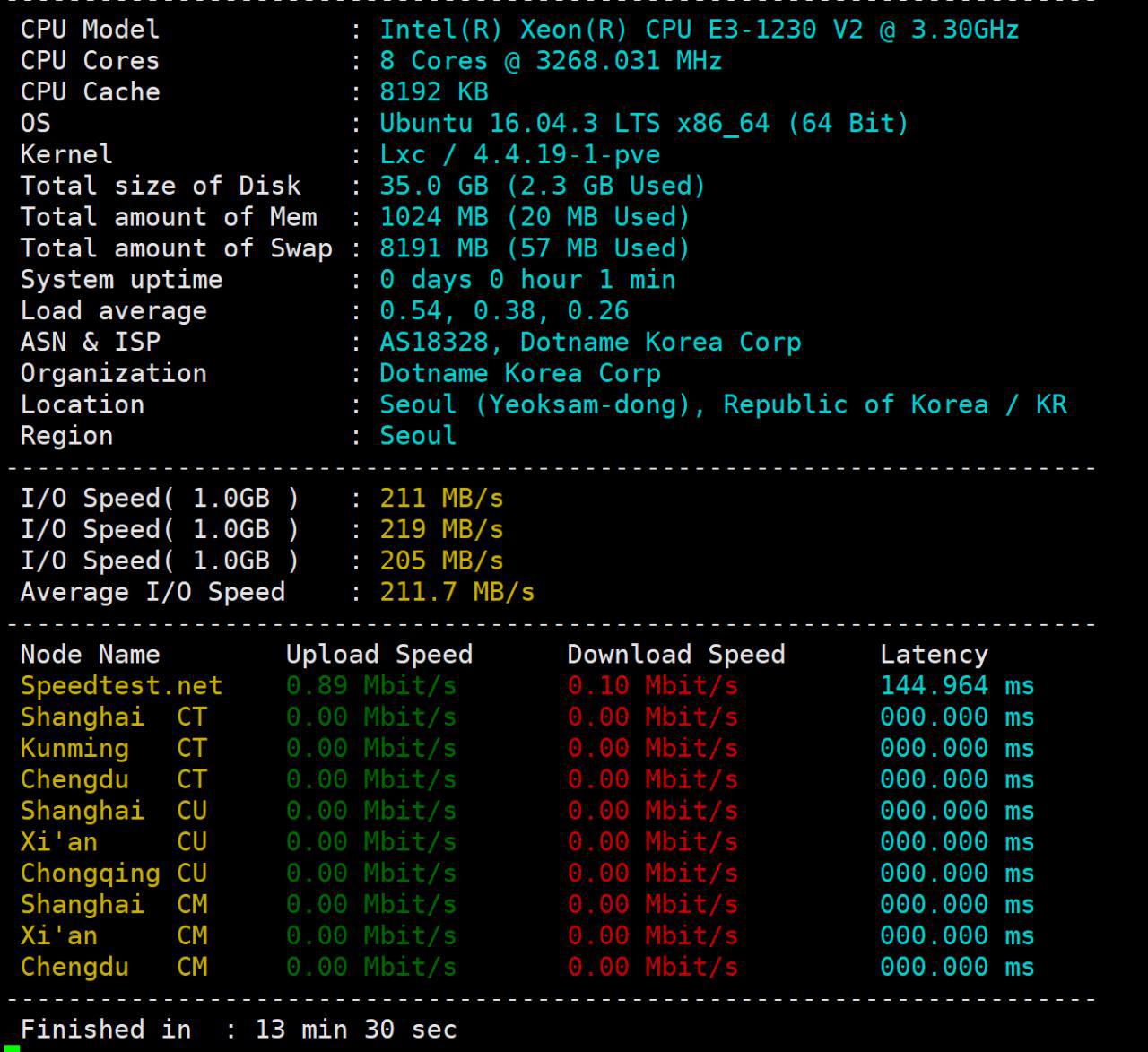
Task: Click the 144.964 ms latency value
Action: [x=956, y=686]
